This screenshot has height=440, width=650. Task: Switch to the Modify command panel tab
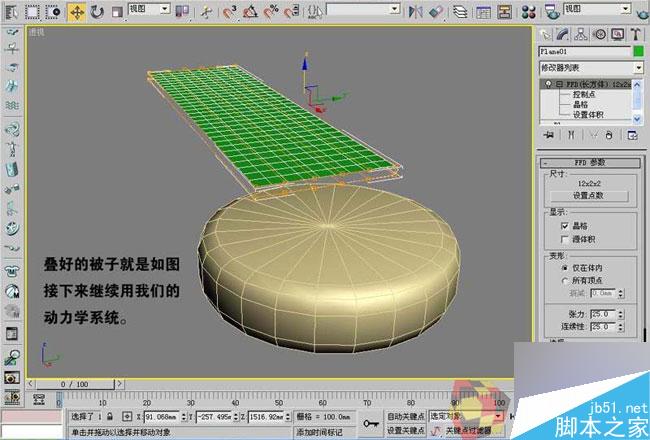[x=563, y=34]
